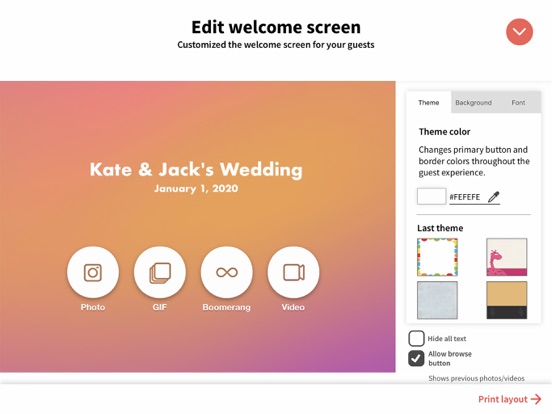The height and width of the screenshot is (414, 552).
Task: Open the Font tab
Action: (x=518, y=102)
